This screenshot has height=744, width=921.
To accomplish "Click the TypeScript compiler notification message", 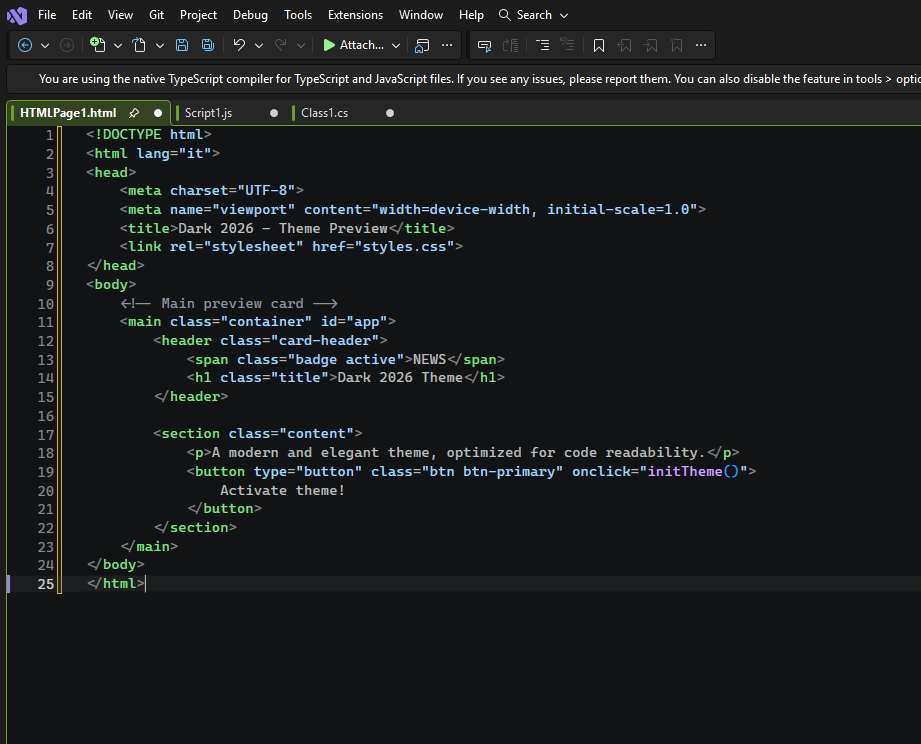I will click(479, 79).
